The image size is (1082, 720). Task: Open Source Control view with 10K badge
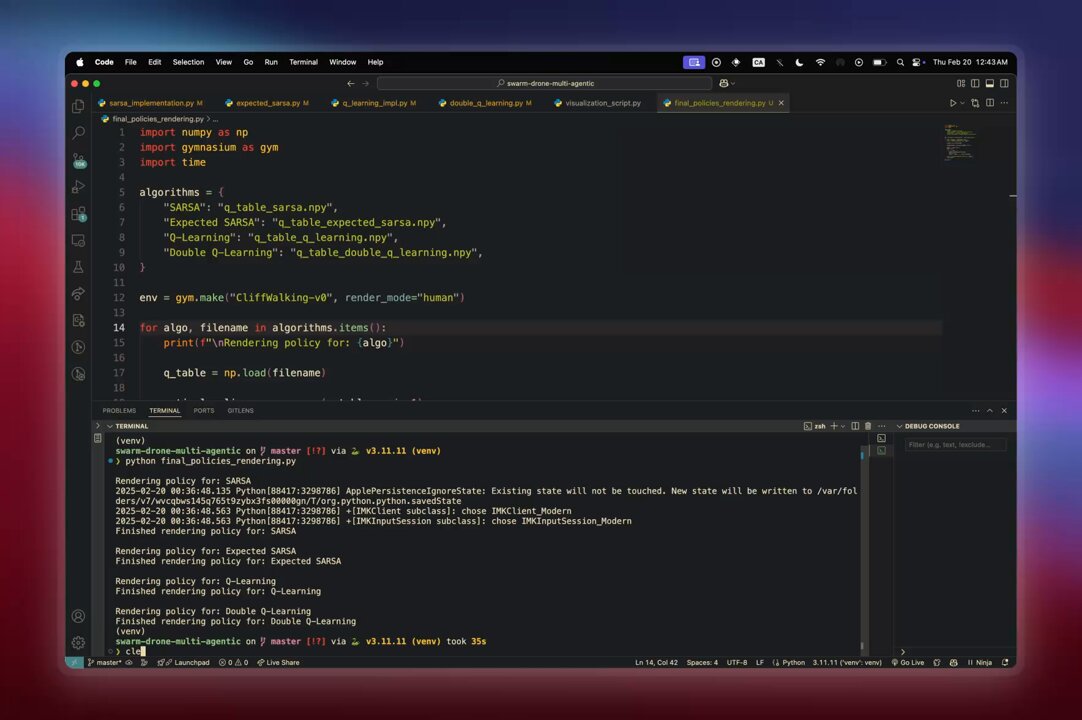tap(79, 160)
